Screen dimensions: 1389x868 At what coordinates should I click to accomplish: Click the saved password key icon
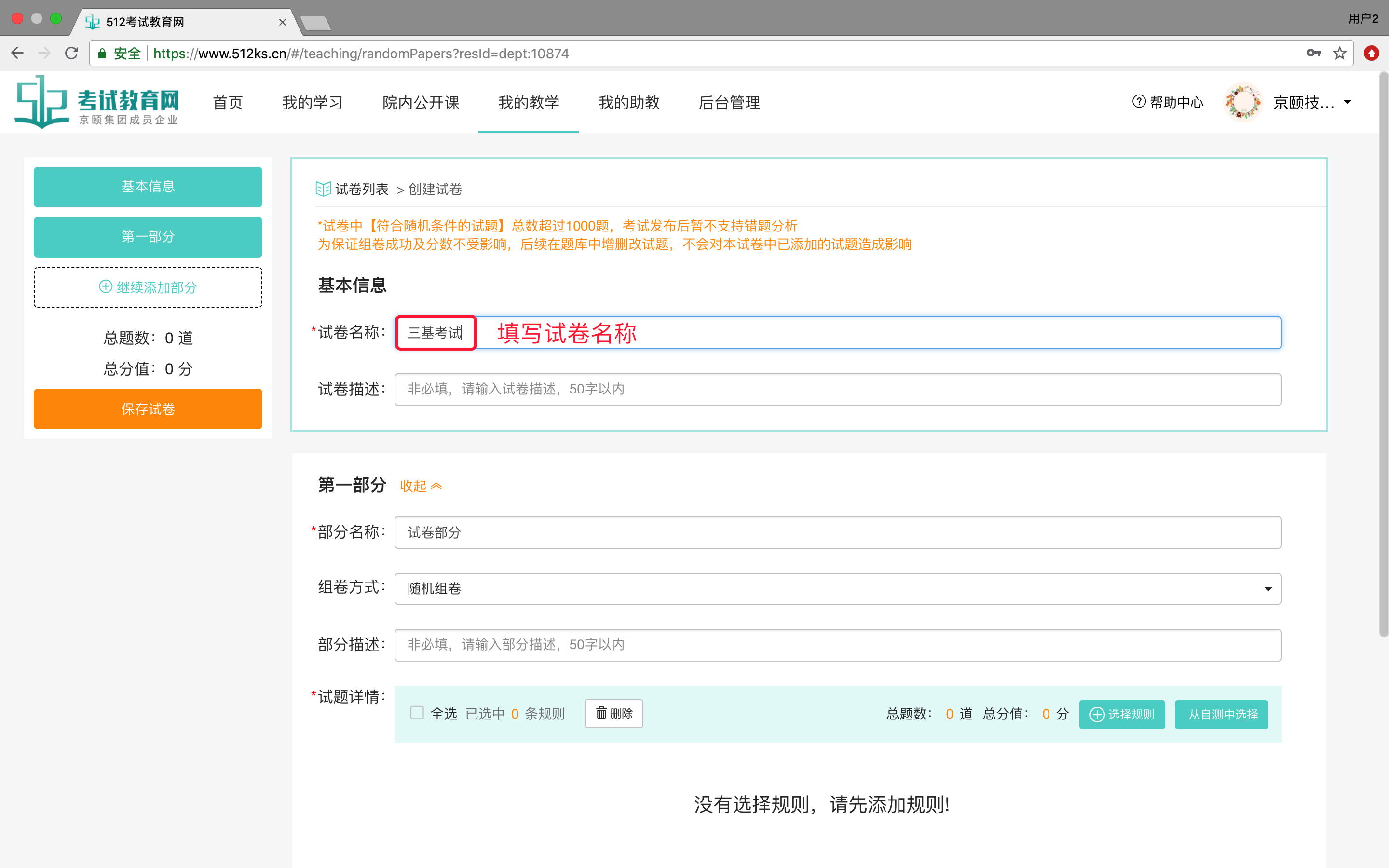[1313, 54]
